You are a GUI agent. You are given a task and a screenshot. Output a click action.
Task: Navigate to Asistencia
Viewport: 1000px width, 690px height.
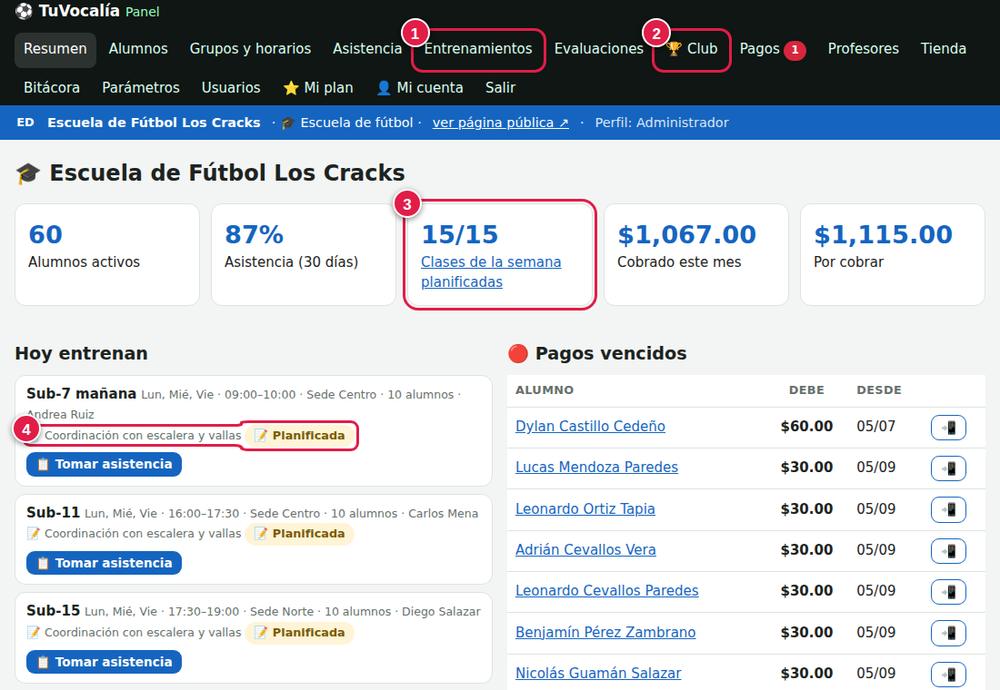[x=367, y=49]
